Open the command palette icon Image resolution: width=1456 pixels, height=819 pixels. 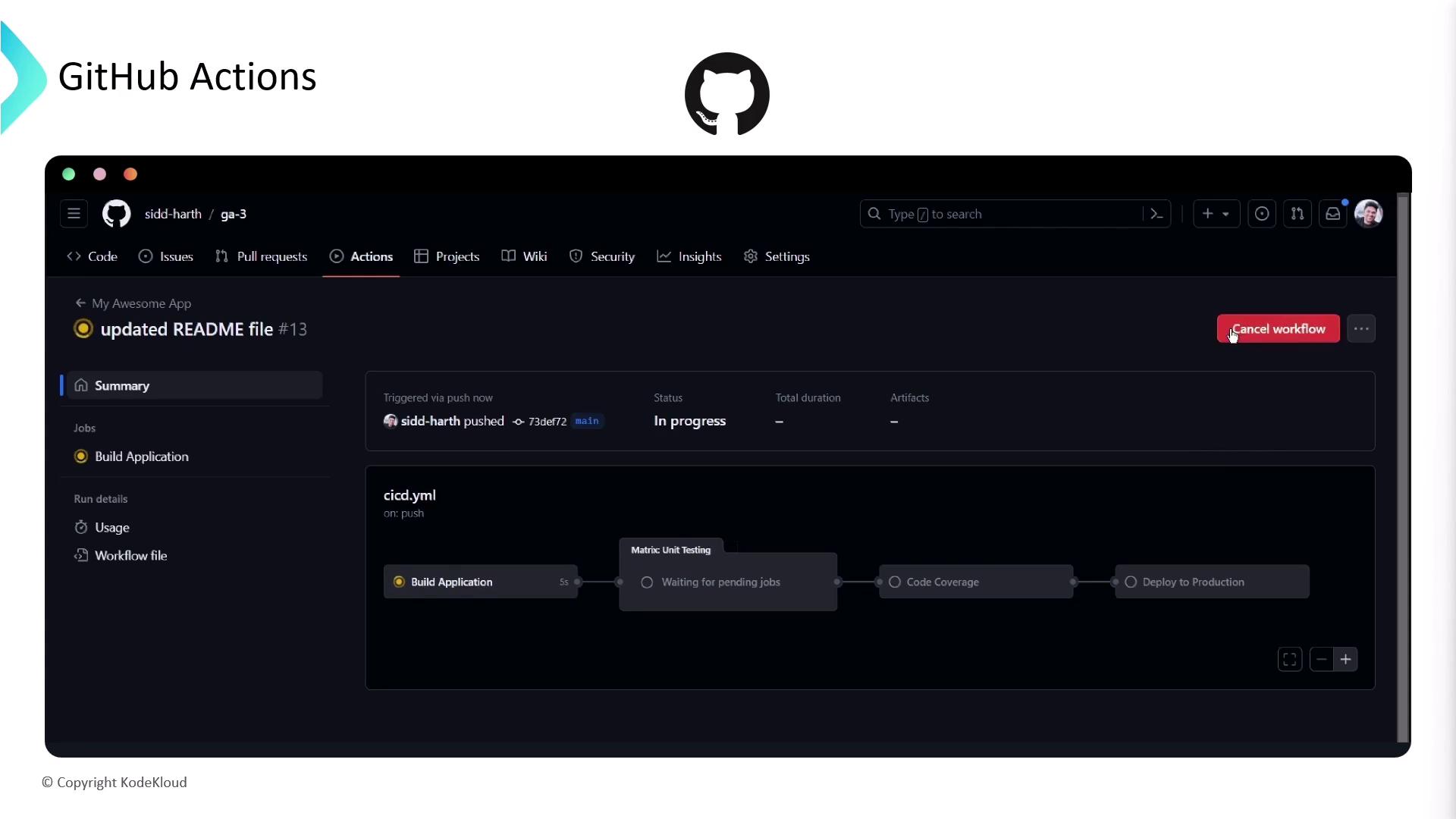1156,214
